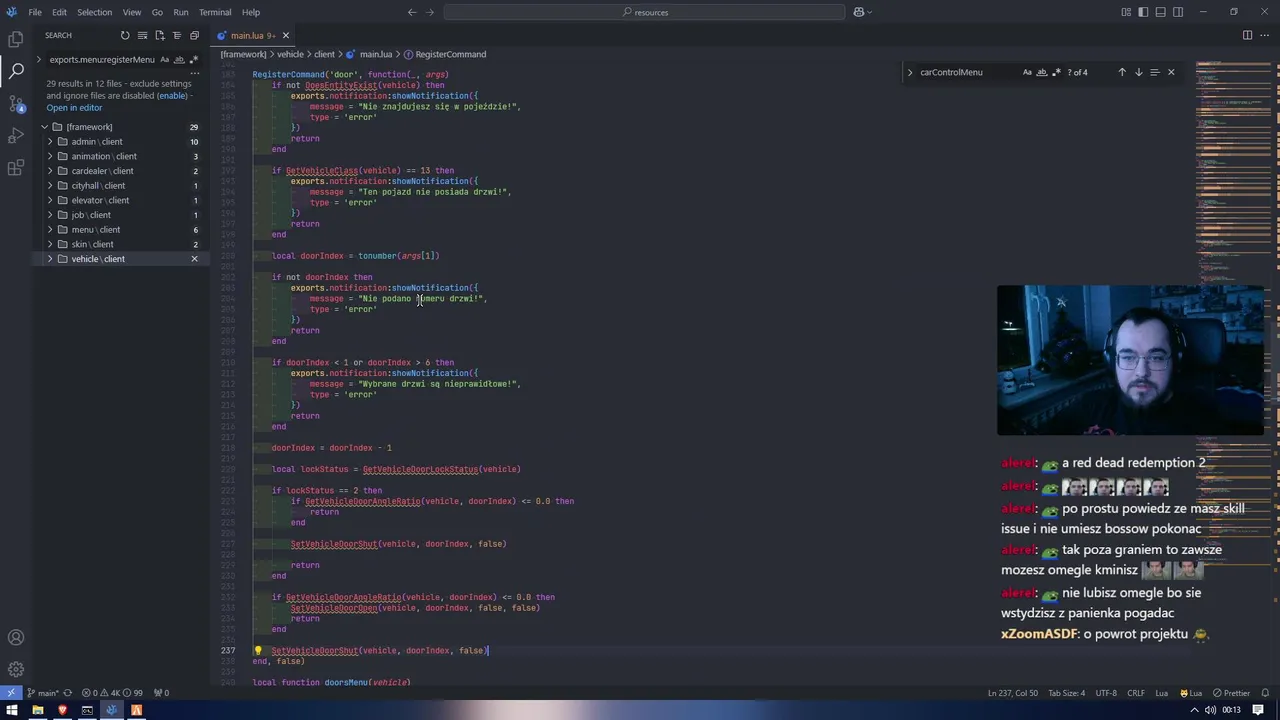Toggle bottom panel visibility
This screenshot has width=1280, height=720.
click(1161, 12)
